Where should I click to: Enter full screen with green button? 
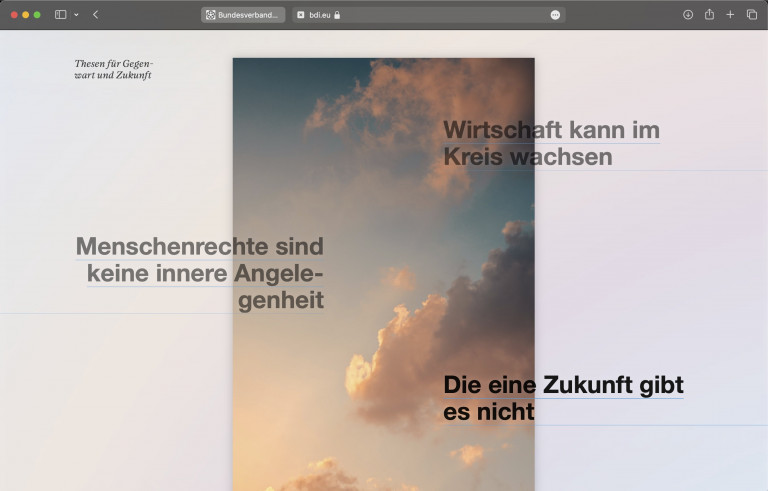37,15
